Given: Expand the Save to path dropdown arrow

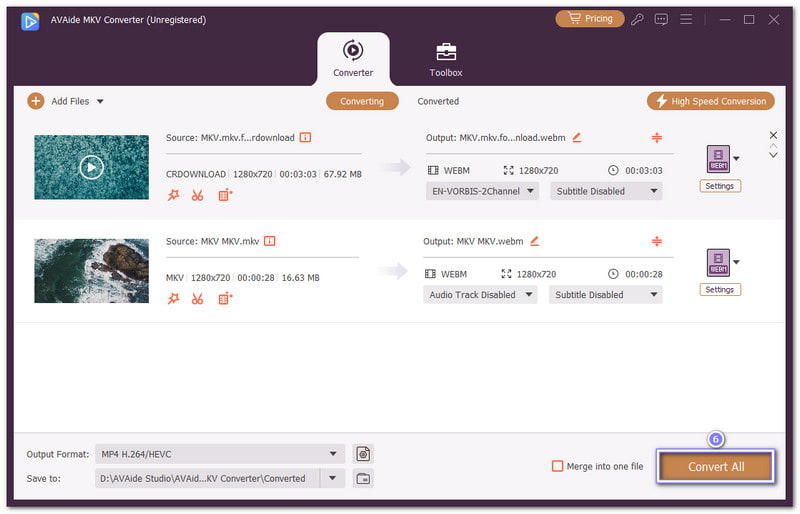Looking at the screenshot, I should 332,478.
